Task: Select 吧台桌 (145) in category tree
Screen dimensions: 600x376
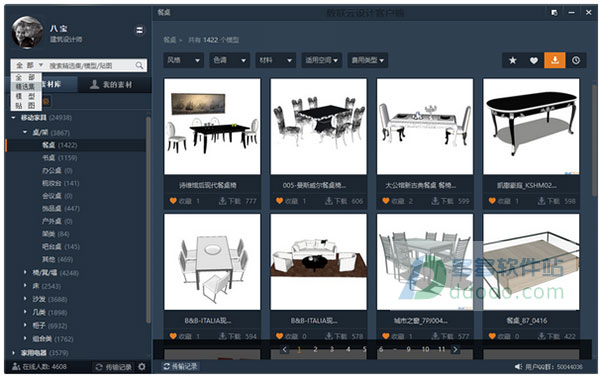Action: (60, 247)
